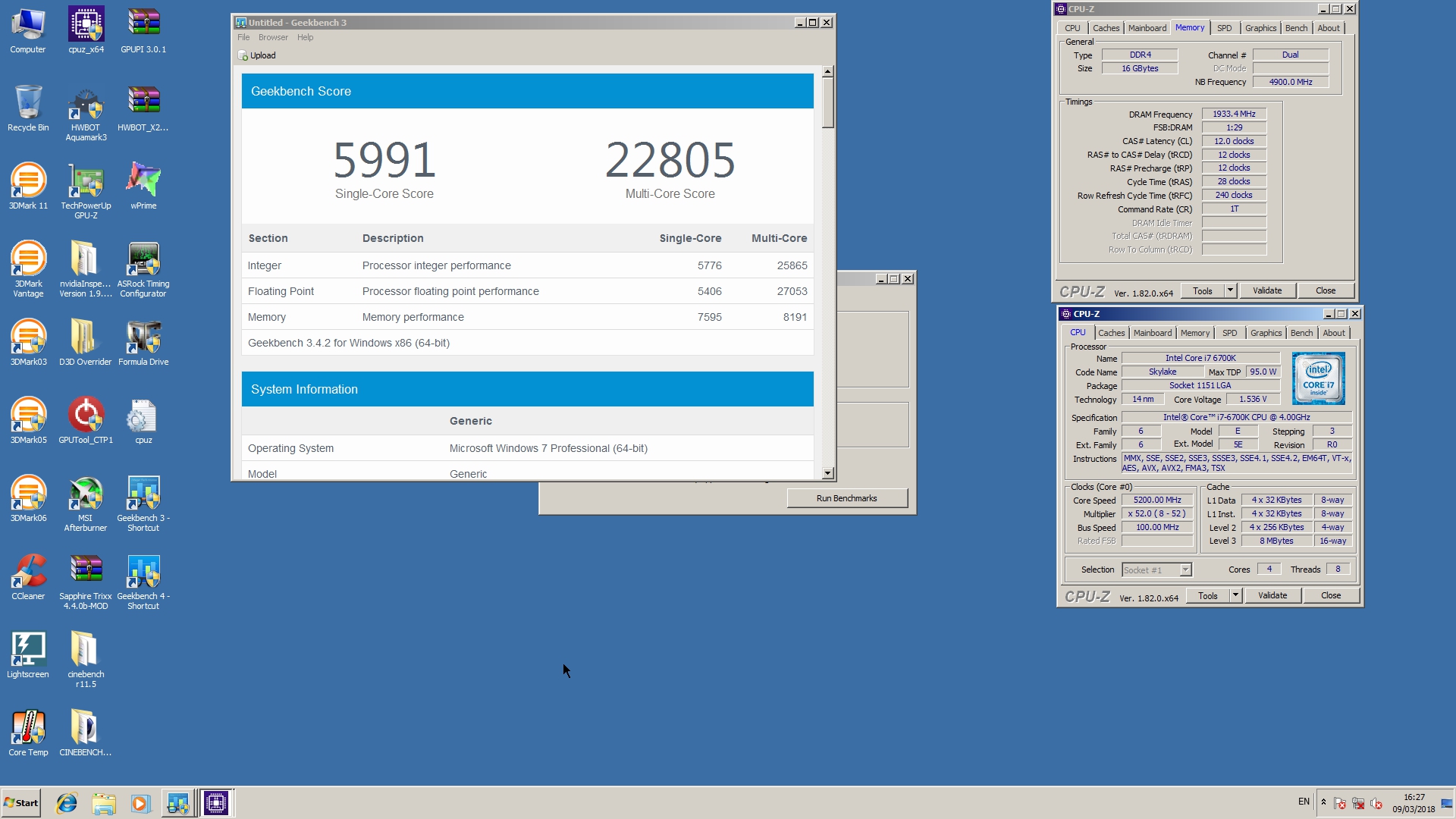Viewport: 1456px width, 819px height.
Task: Launch MSI Afterburner
Action: tap(86, 504)
